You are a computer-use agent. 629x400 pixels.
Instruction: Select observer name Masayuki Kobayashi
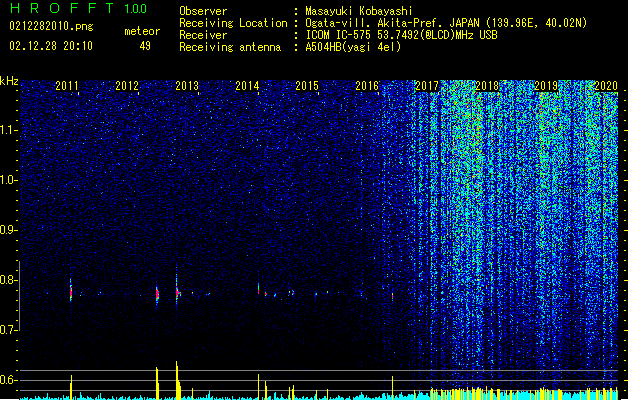[358, 11]
